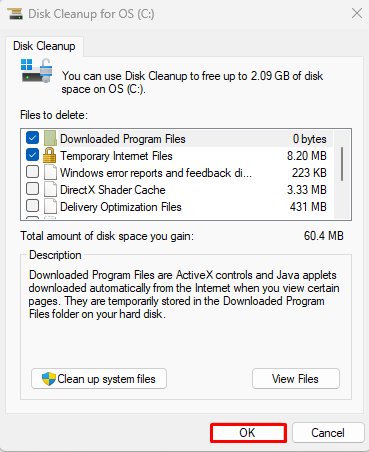Click the Windows drive cleanup icon beside the description
The image size is (369, 452).
tap(37, 71)
